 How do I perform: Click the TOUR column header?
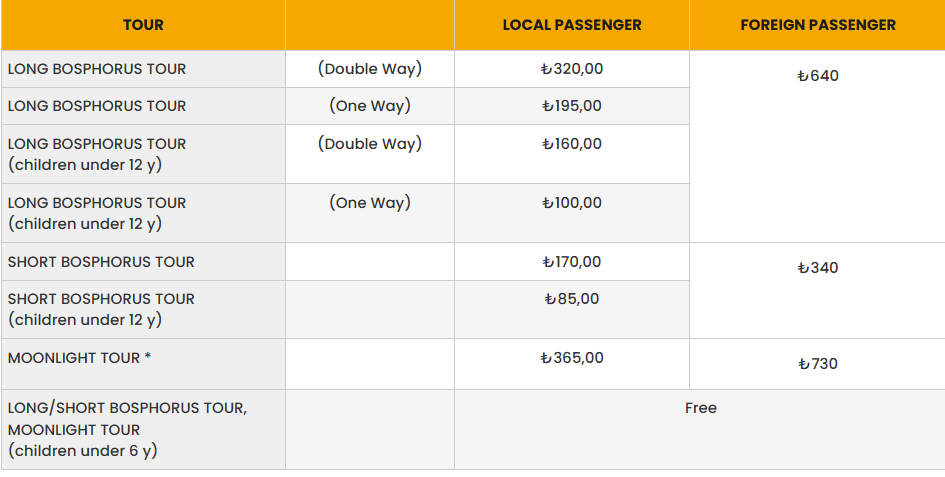click(143, 25)
